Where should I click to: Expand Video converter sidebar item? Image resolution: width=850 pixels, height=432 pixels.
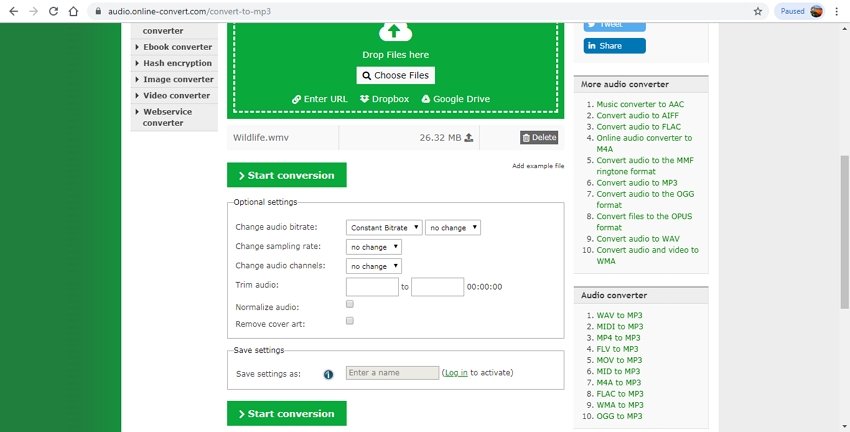tap(174, 95)
